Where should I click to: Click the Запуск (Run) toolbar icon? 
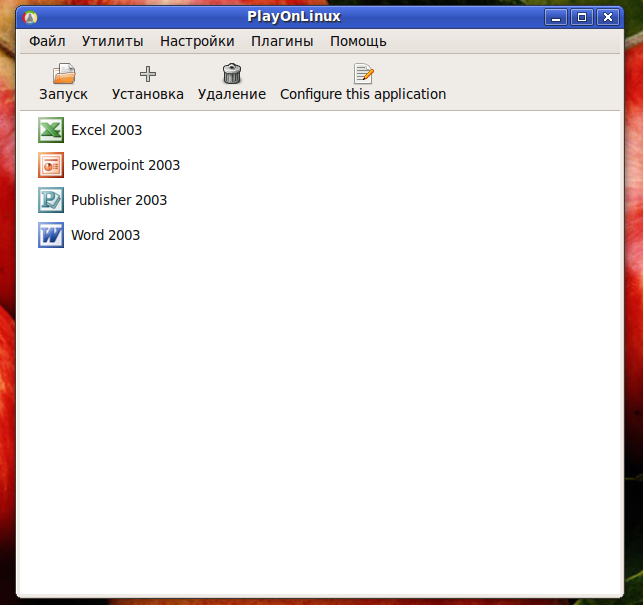64,73
